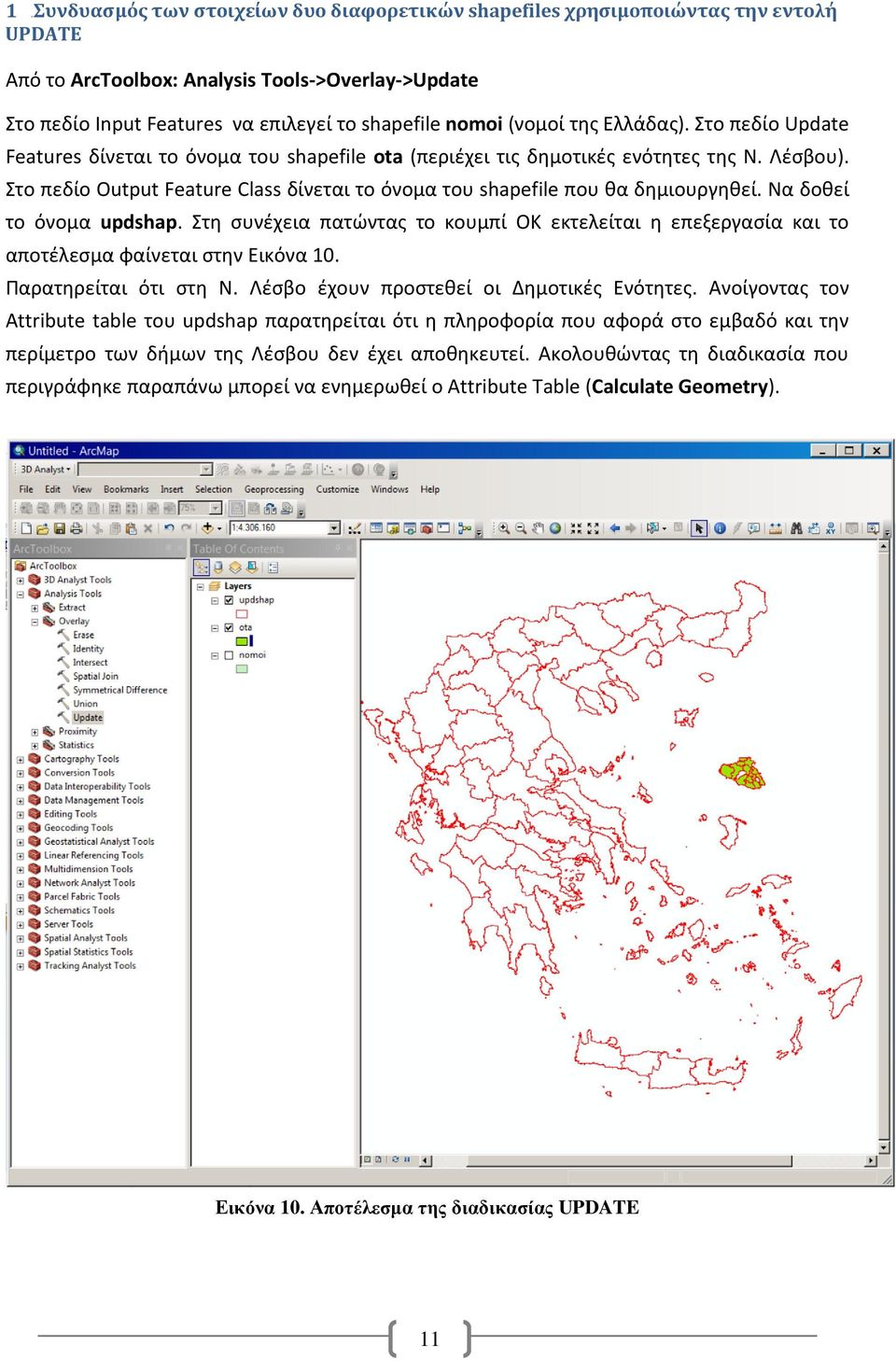The height and width of the screenshot is (1361, 896).
Task: Click the updshap red outline symbol swatch
Action: pyautogui.click(x=243, y=614)
